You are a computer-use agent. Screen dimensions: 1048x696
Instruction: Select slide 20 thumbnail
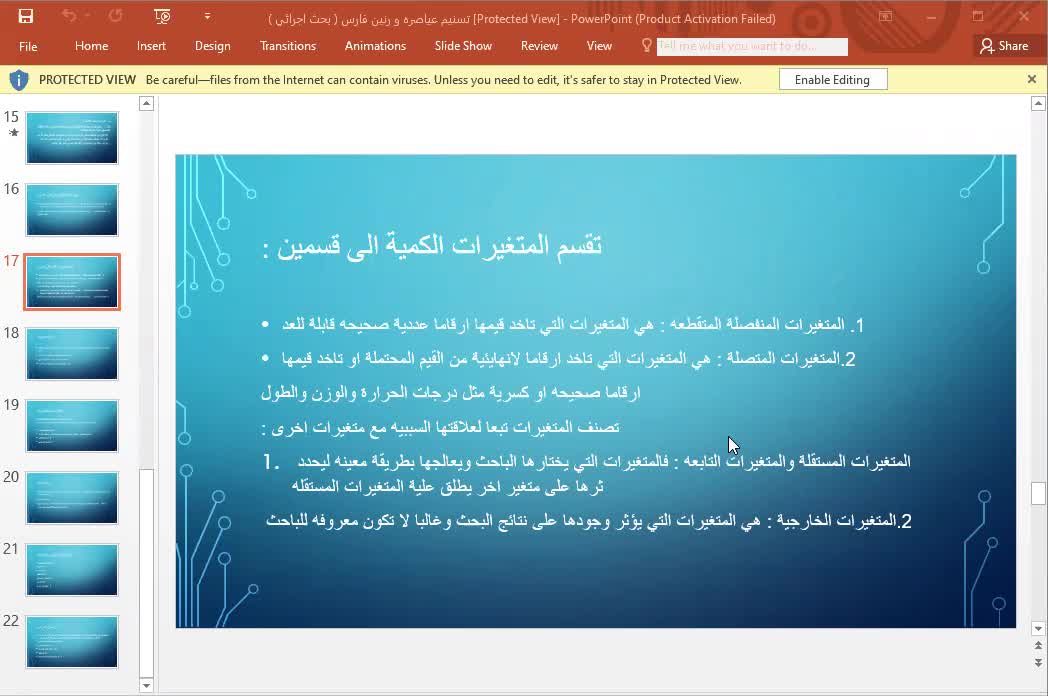point(72,498)
